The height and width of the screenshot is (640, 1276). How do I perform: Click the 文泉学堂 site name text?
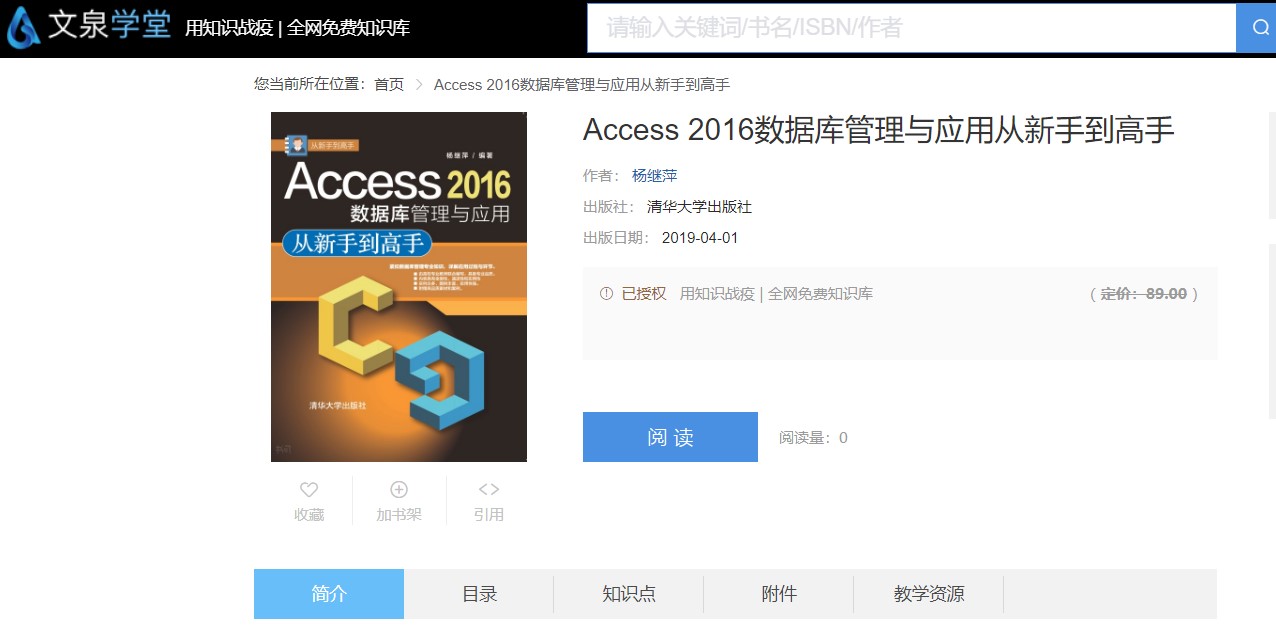[x=109, y=27]
